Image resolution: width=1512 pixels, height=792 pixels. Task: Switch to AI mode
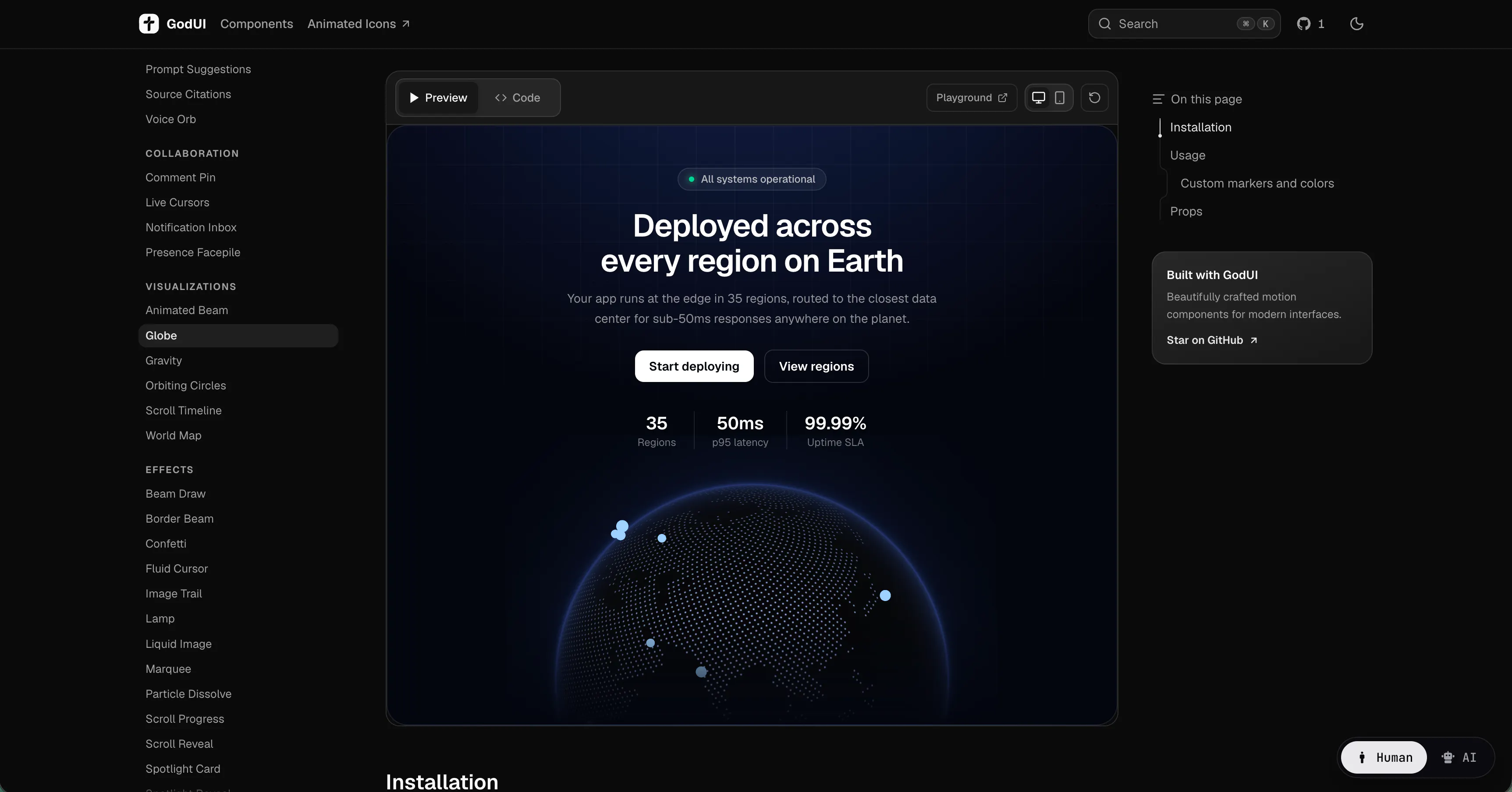[x=1459, y=757]
